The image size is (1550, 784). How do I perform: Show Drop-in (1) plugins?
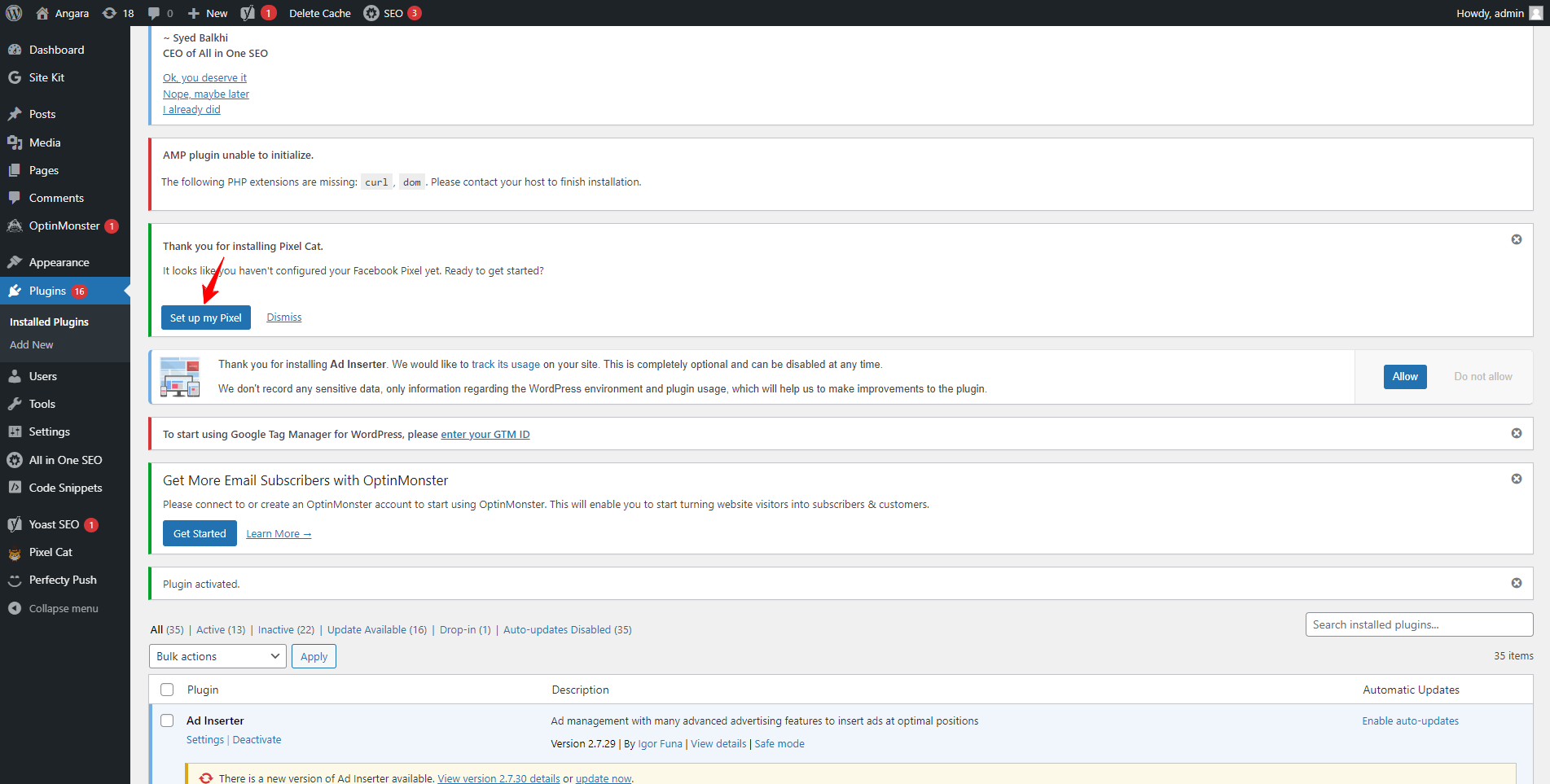tap(465, 629)
